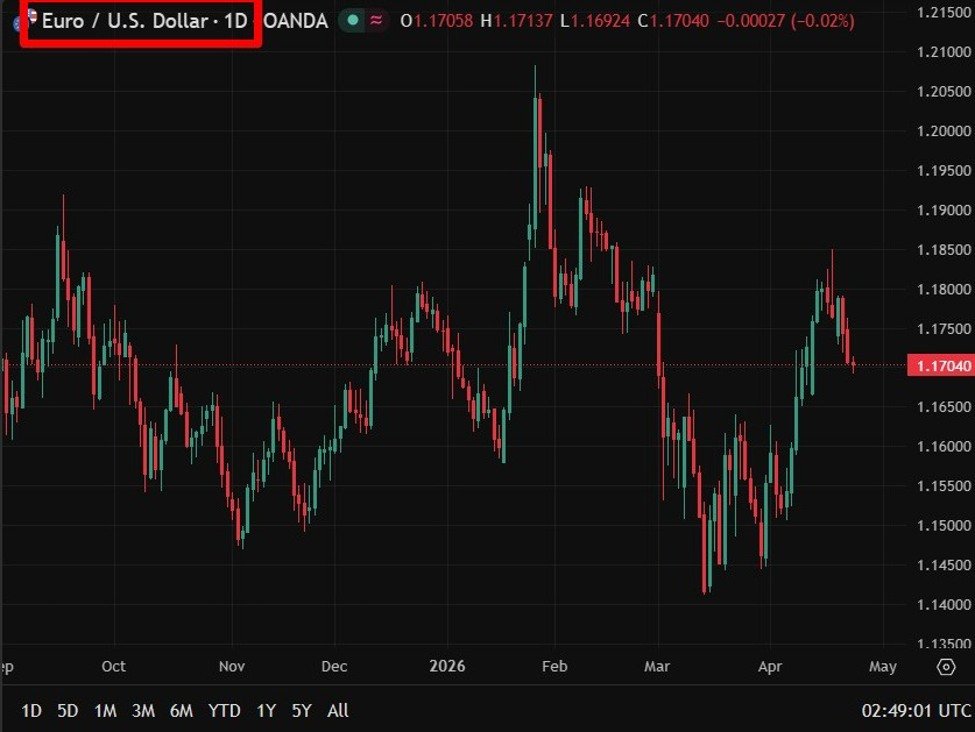Toggle the market status indicator pill
This screenshot has width=975, height=732.
coord(364,20)
